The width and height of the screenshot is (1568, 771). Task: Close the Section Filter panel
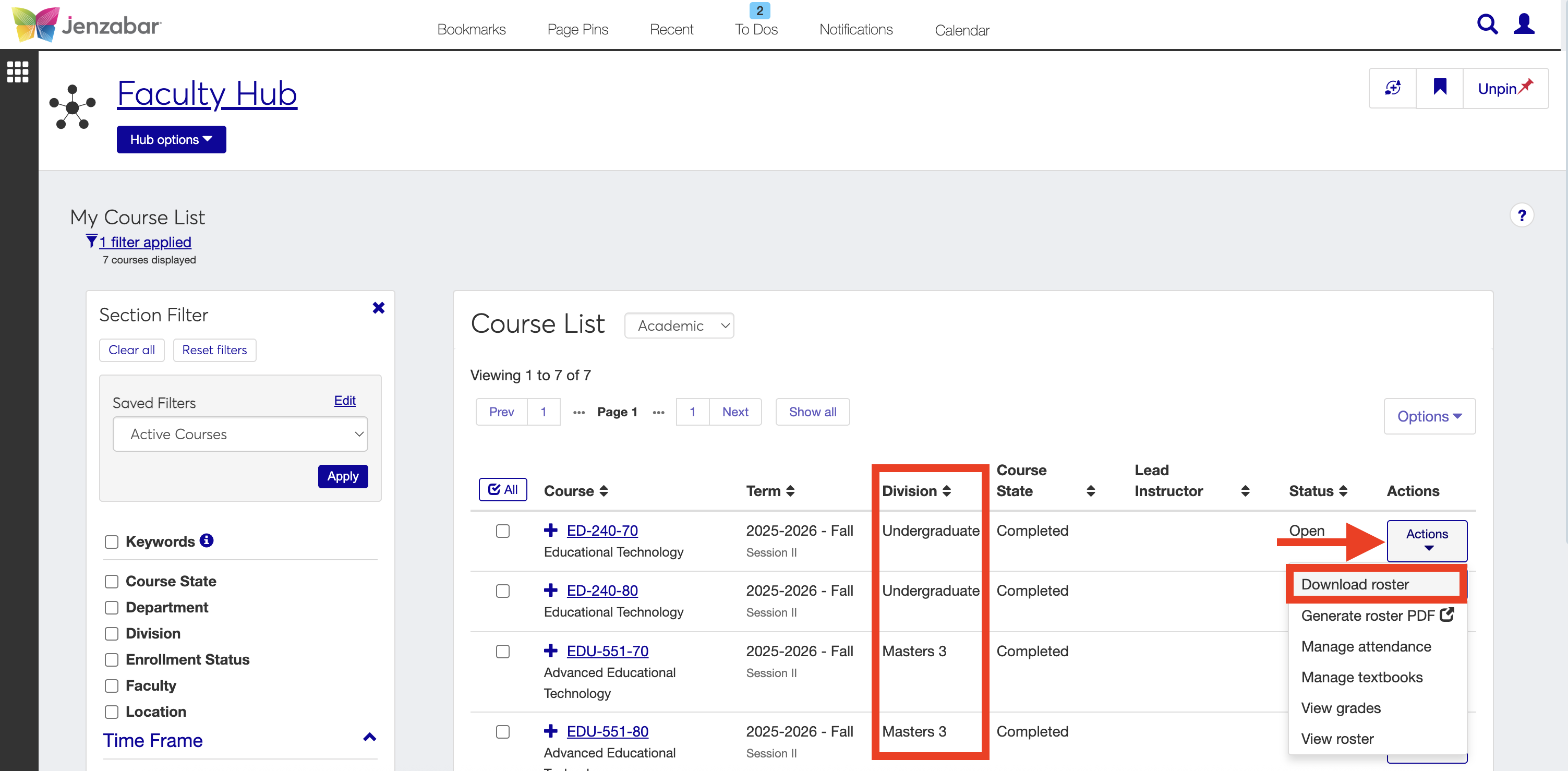coord(378,308)
